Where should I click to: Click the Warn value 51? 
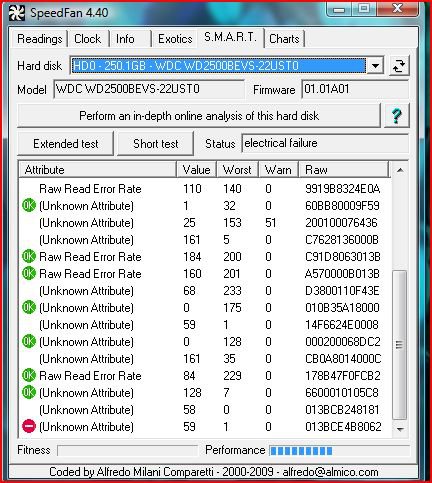(271, 223)
